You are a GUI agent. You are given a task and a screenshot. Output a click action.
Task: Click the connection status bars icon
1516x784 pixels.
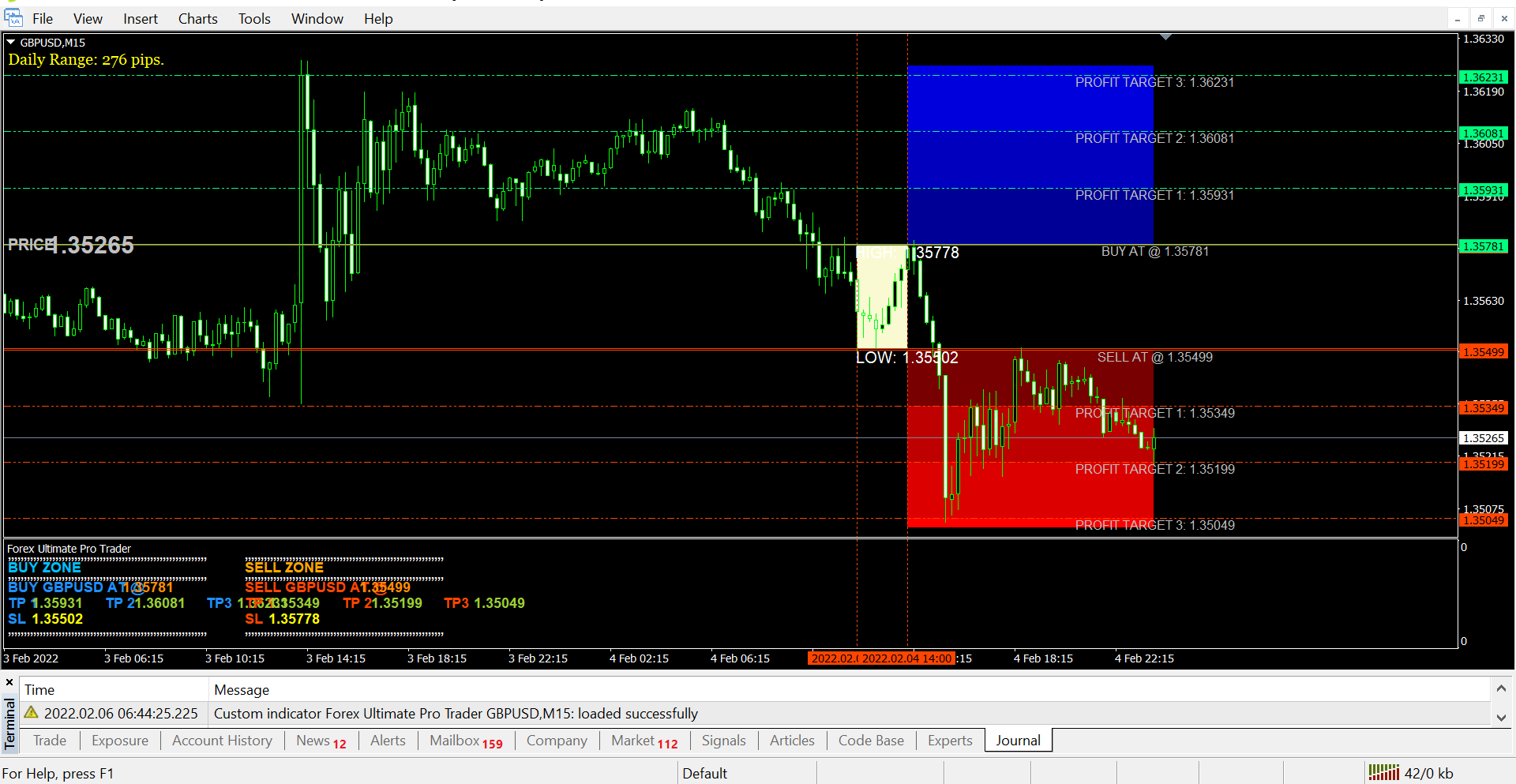1383,773
